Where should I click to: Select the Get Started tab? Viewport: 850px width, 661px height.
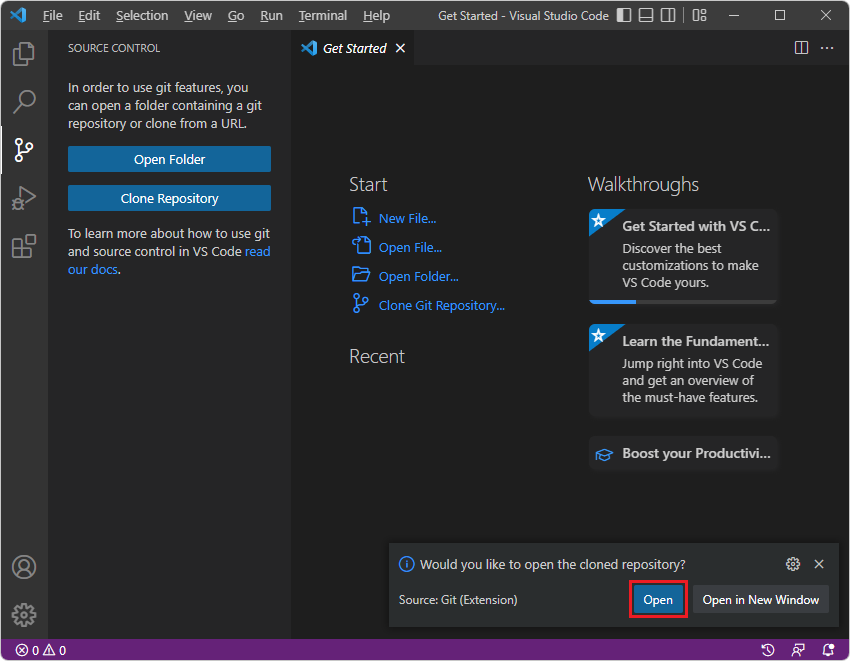(x=354, y=48)
